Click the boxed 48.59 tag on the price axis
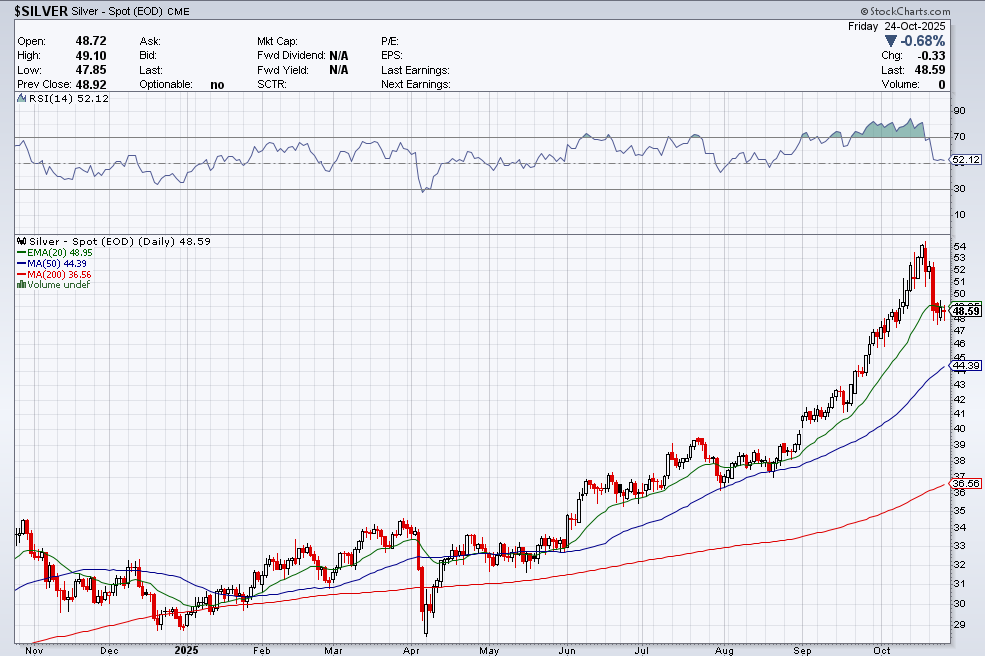 coord(966,311)
